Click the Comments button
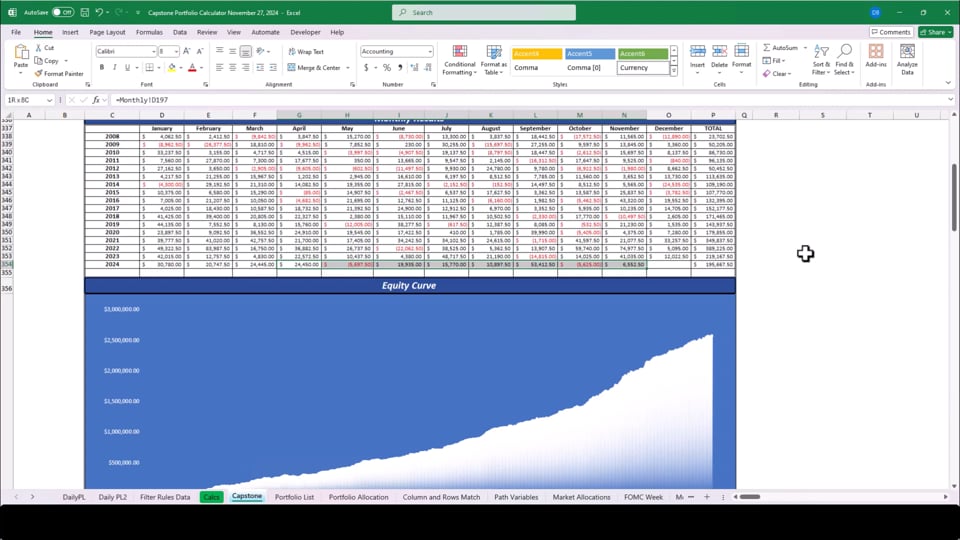960x540 pixels. point(891,32)
